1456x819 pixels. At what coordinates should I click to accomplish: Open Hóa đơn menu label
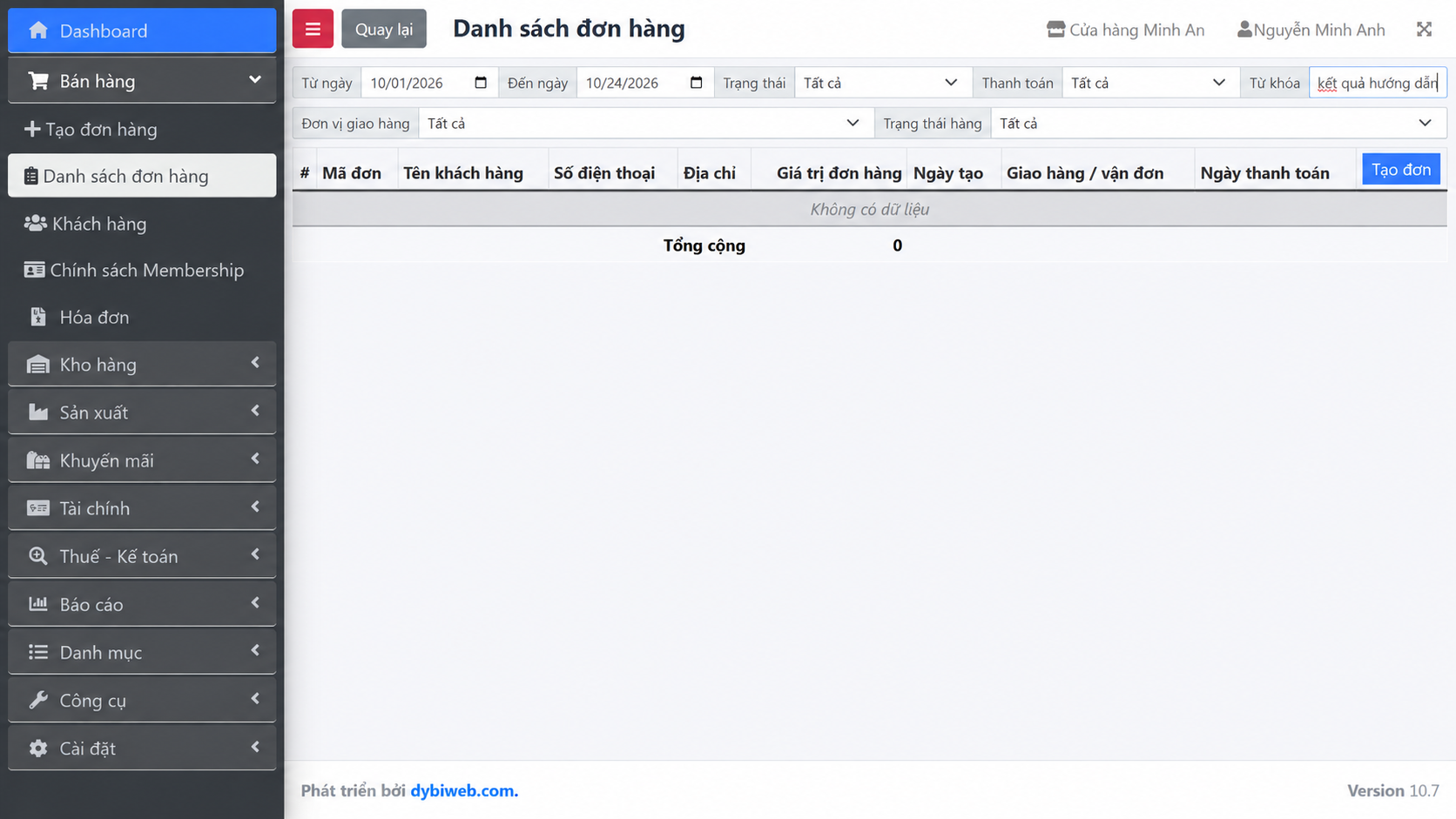pos(94,317)
